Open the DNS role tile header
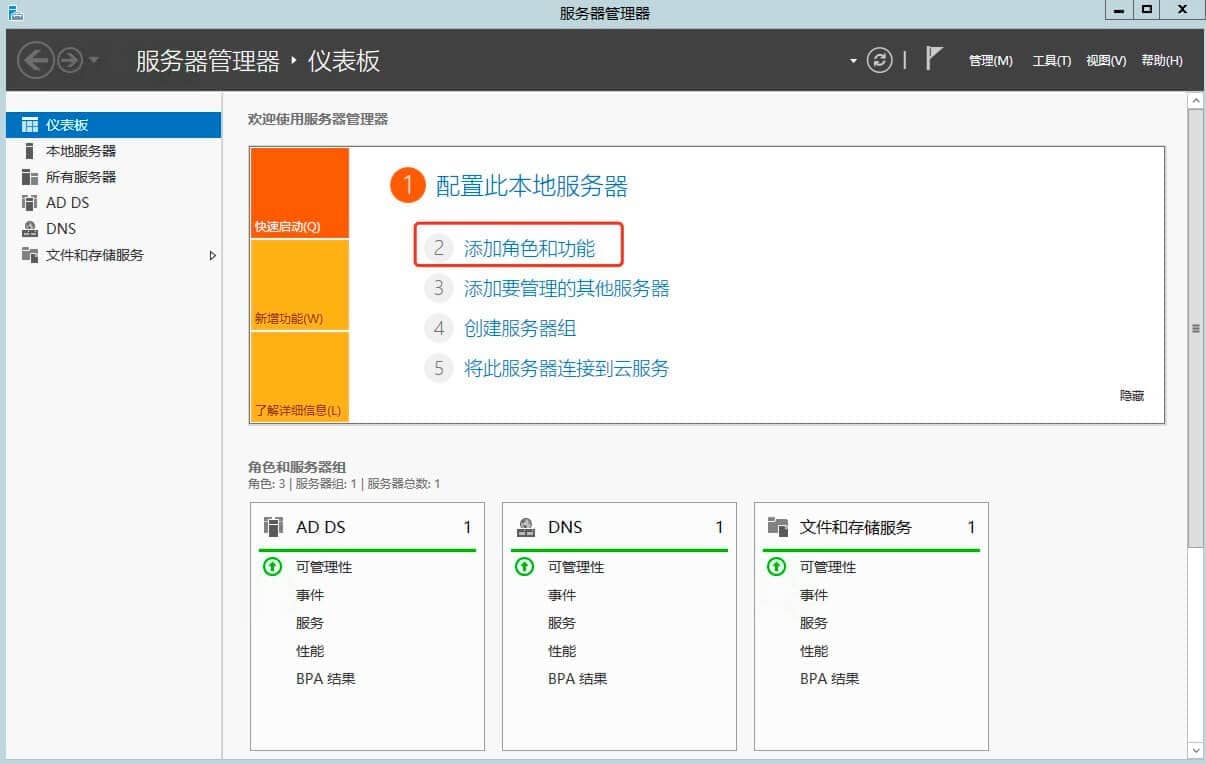The image size is (1206, 764). pos(619,527)
